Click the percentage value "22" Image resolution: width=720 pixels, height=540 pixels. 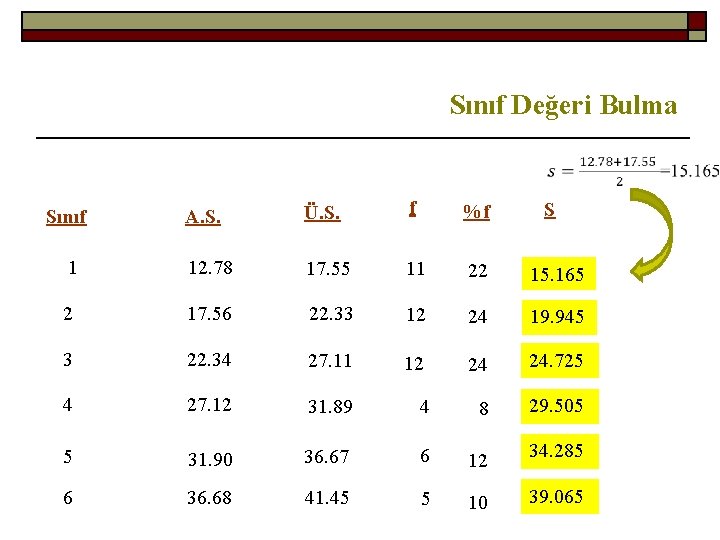[478, 270]
